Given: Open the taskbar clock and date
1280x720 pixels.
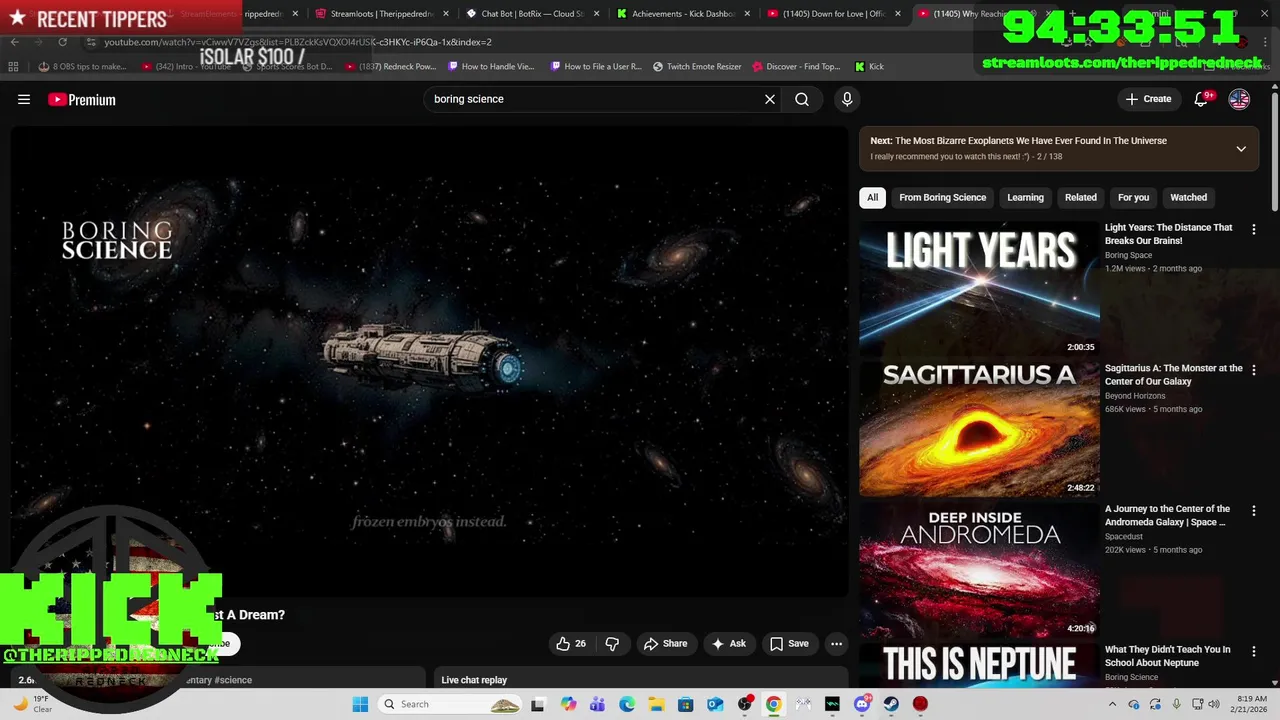Looking at the screenshot, I should (1252, 704).
